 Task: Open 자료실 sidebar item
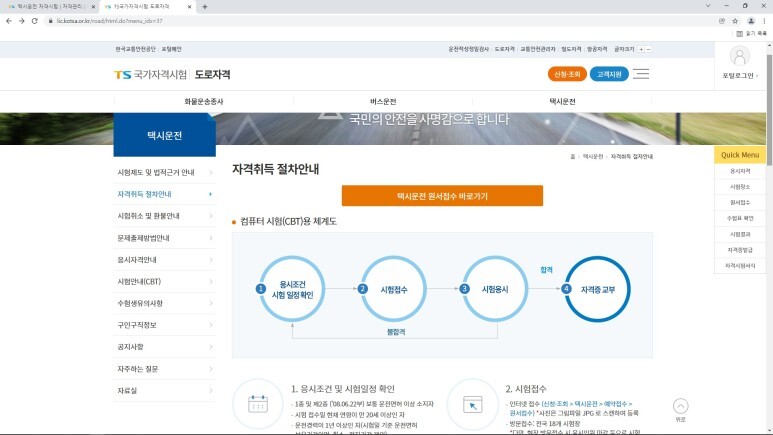click(165, 391)
